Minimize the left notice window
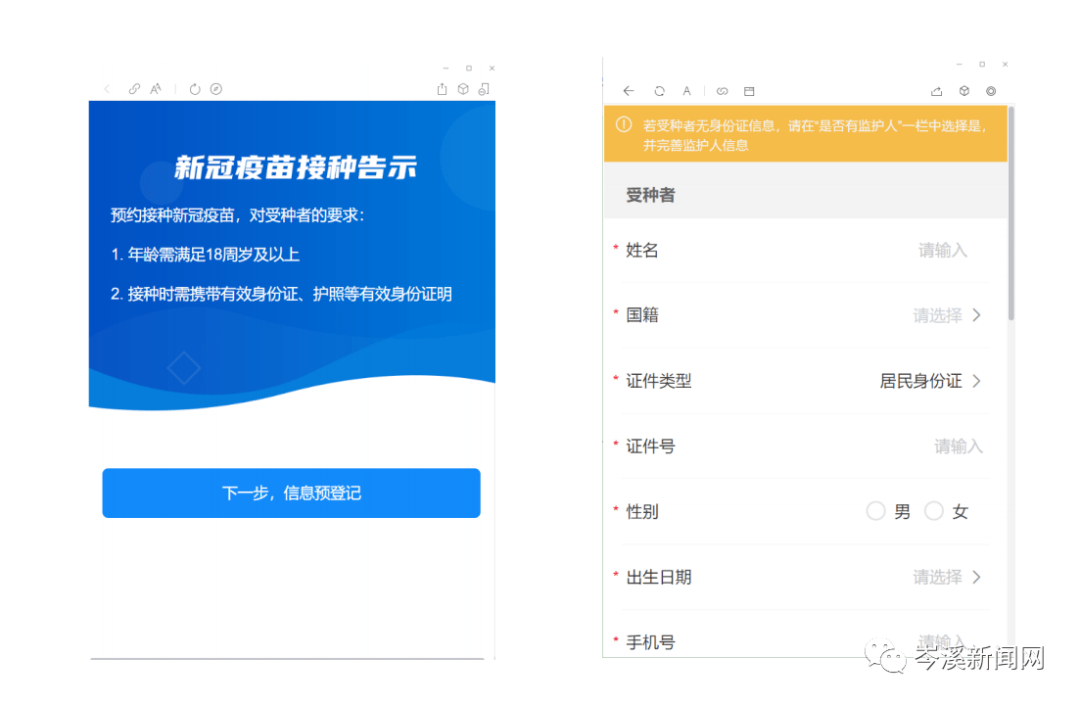 (x=446, y=68)
